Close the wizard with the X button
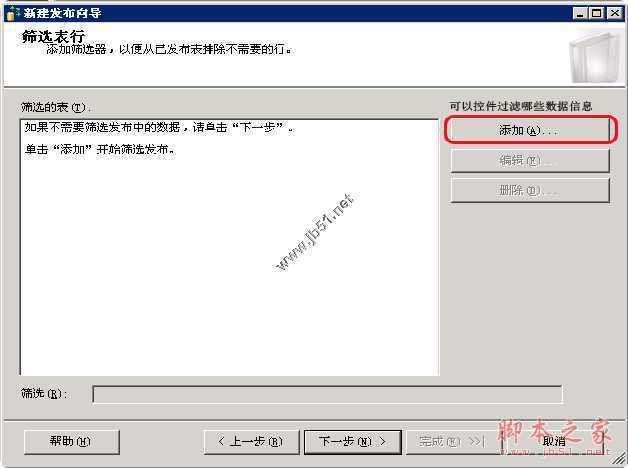The height and width of the screenshot is (468, 628). [x=614, y=13]
